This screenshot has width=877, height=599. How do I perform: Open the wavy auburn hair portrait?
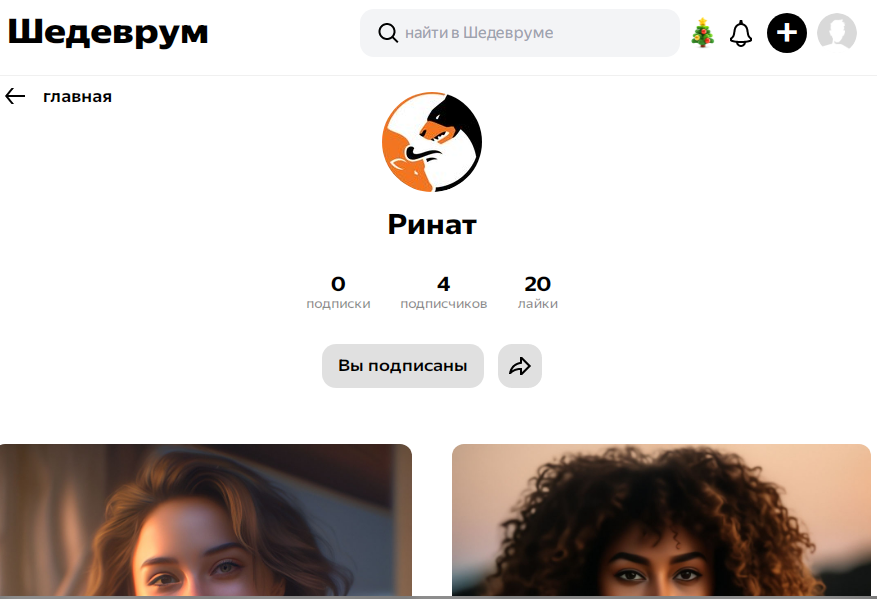(206, 520)
